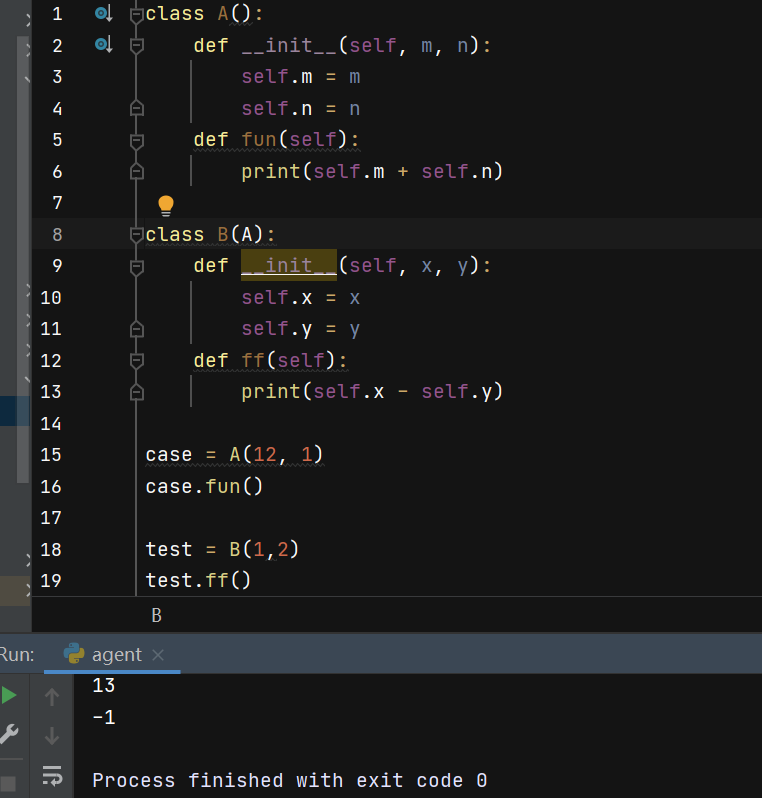The height and width of the screenshot is (798, 762).
Task: Click fold end marker on line 13
Action: (136, 392)
